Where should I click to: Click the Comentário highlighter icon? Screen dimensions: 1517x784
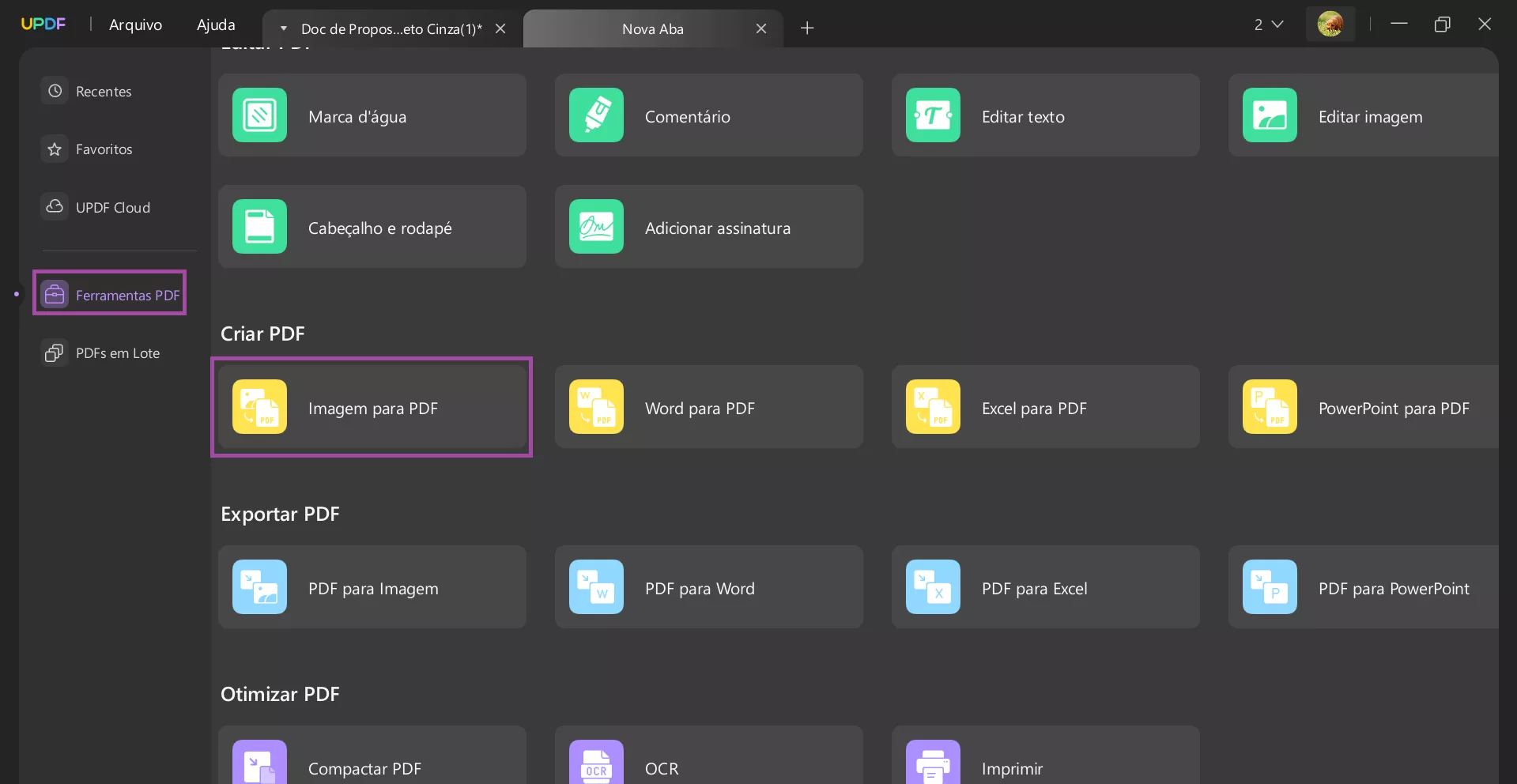point(596,115)
